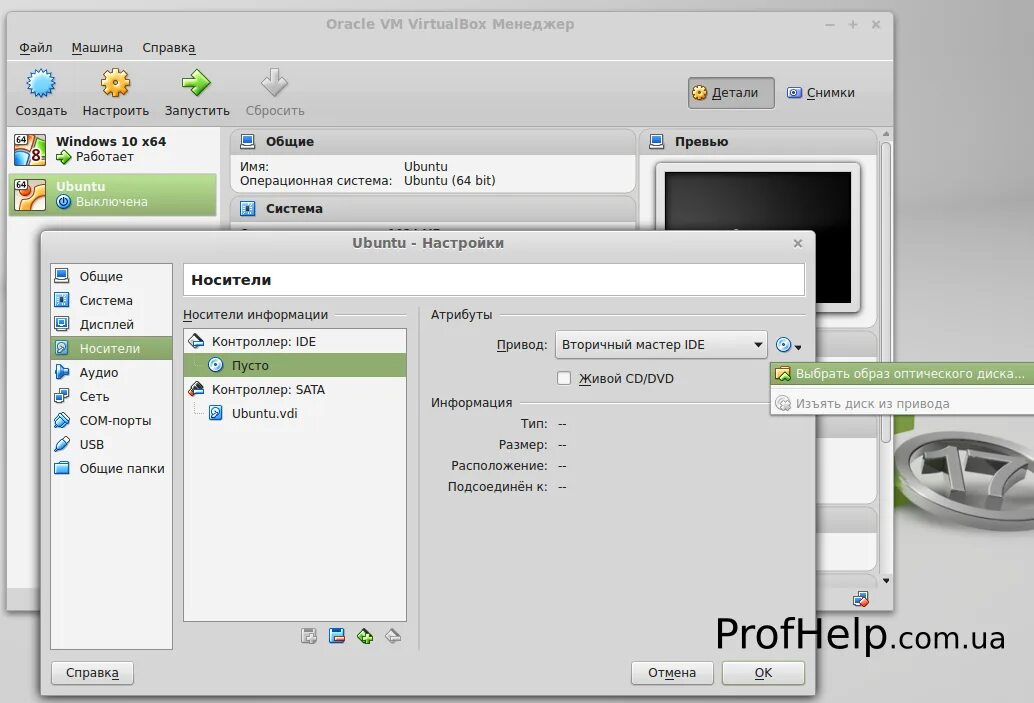The width and height of the screenshot is (1034, 703).
Task: Open VM settings via Настроить gear icon
Action: click(x=115, y=83)
